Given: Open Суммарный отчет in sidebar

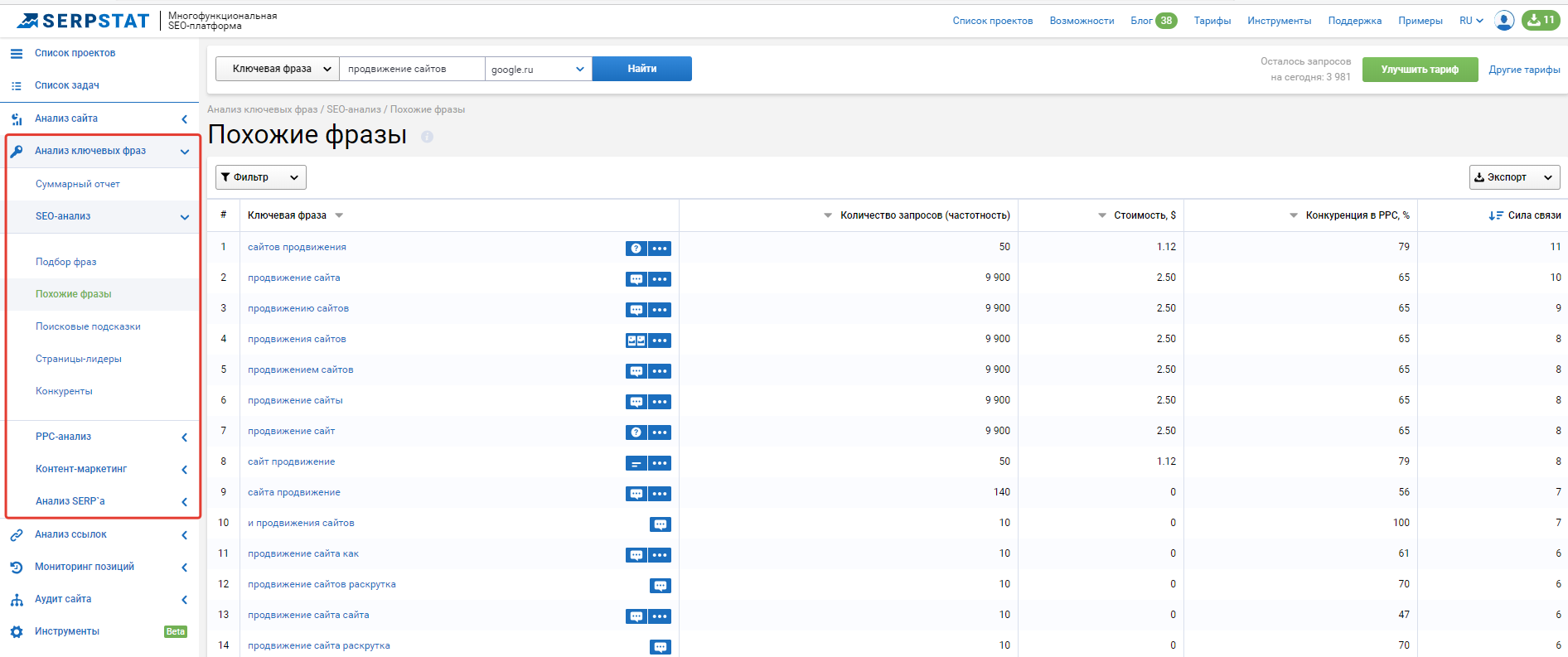Looking at the screenshot, I should click(x=78, y=184).
